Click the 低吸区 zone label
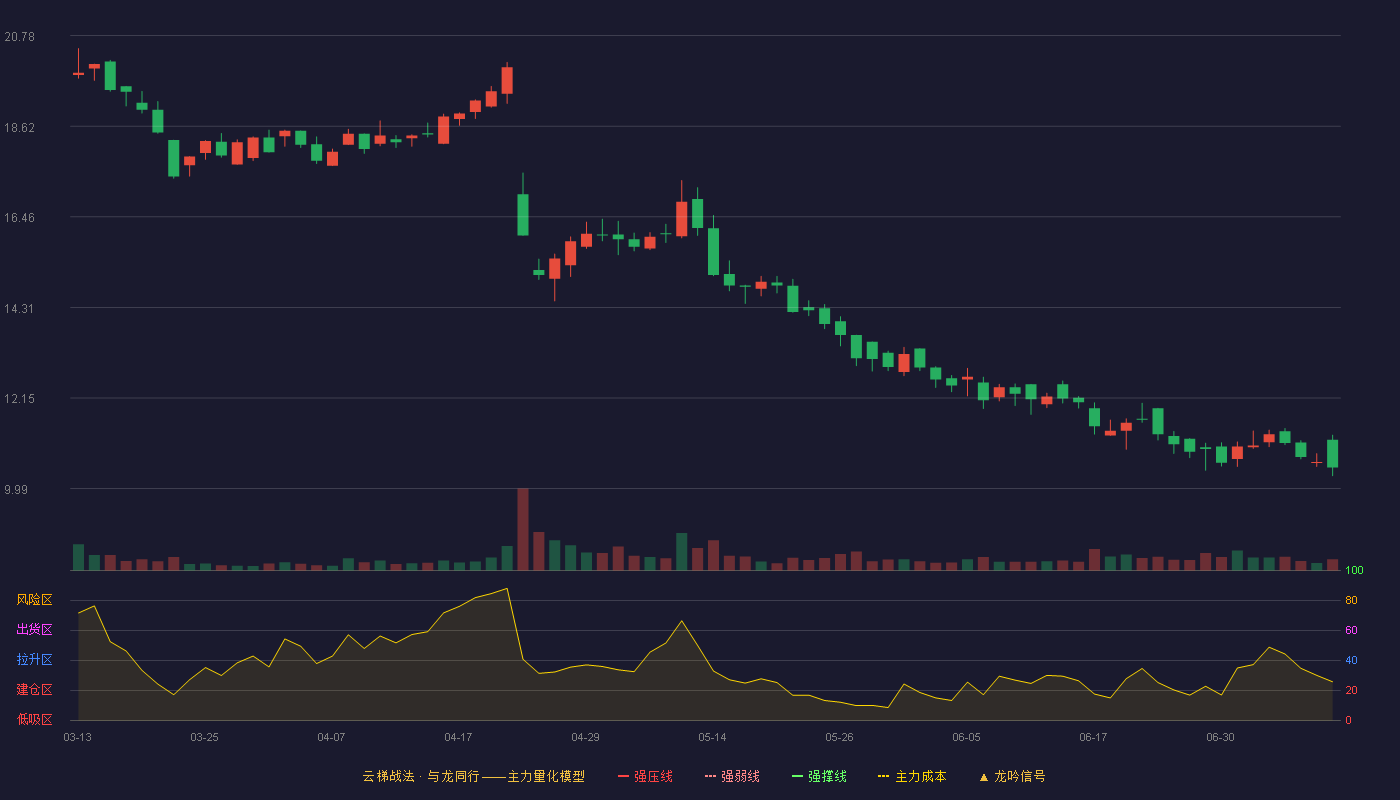Image resolution: width=1400 pixels, height=800 pixels. [34, 719]
